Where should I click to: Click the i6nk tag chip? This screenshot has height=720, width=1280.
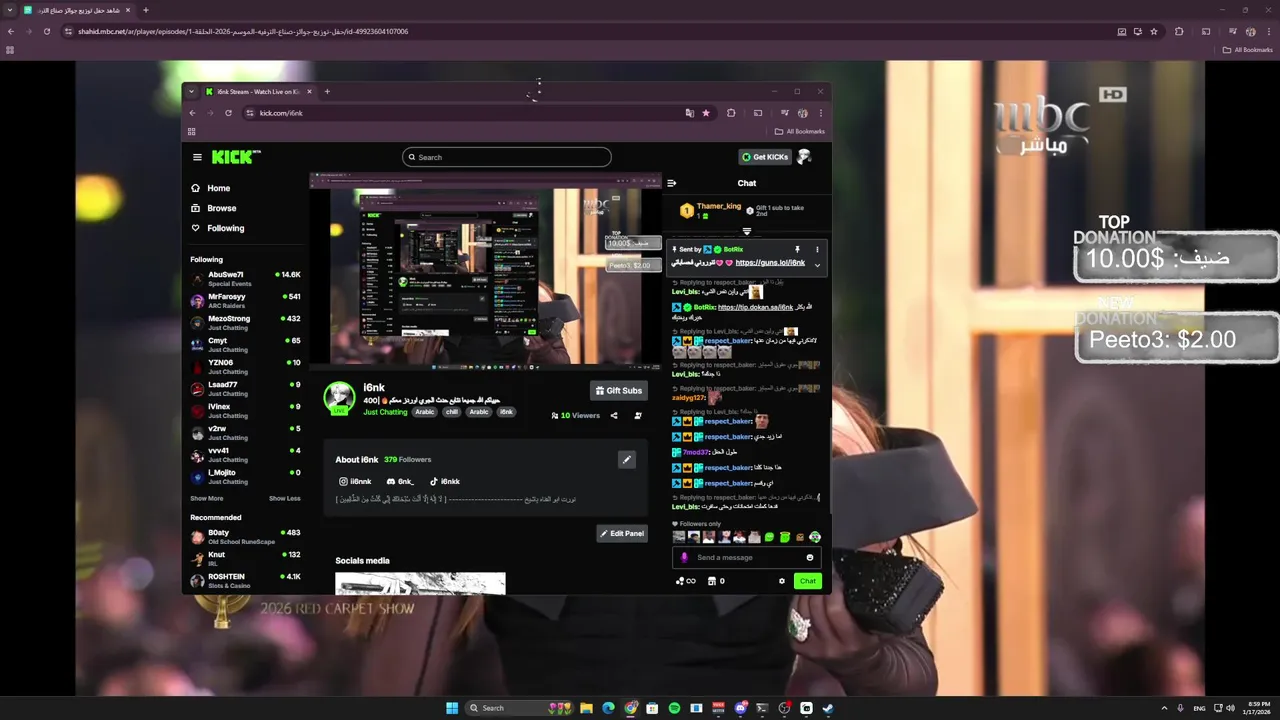click(x=506, y=412)
